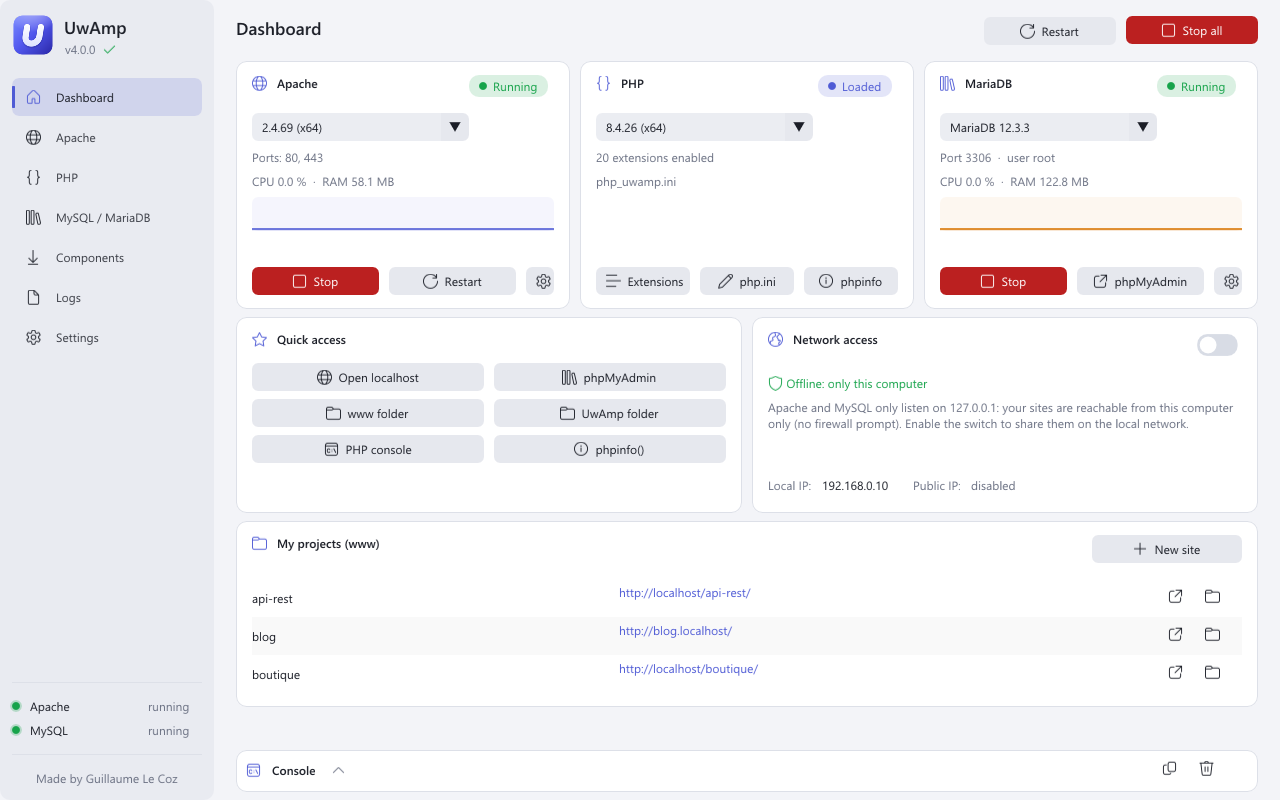Open Apache sidebar section
This screenshot has width=1280, height=800.
[107, 137]
